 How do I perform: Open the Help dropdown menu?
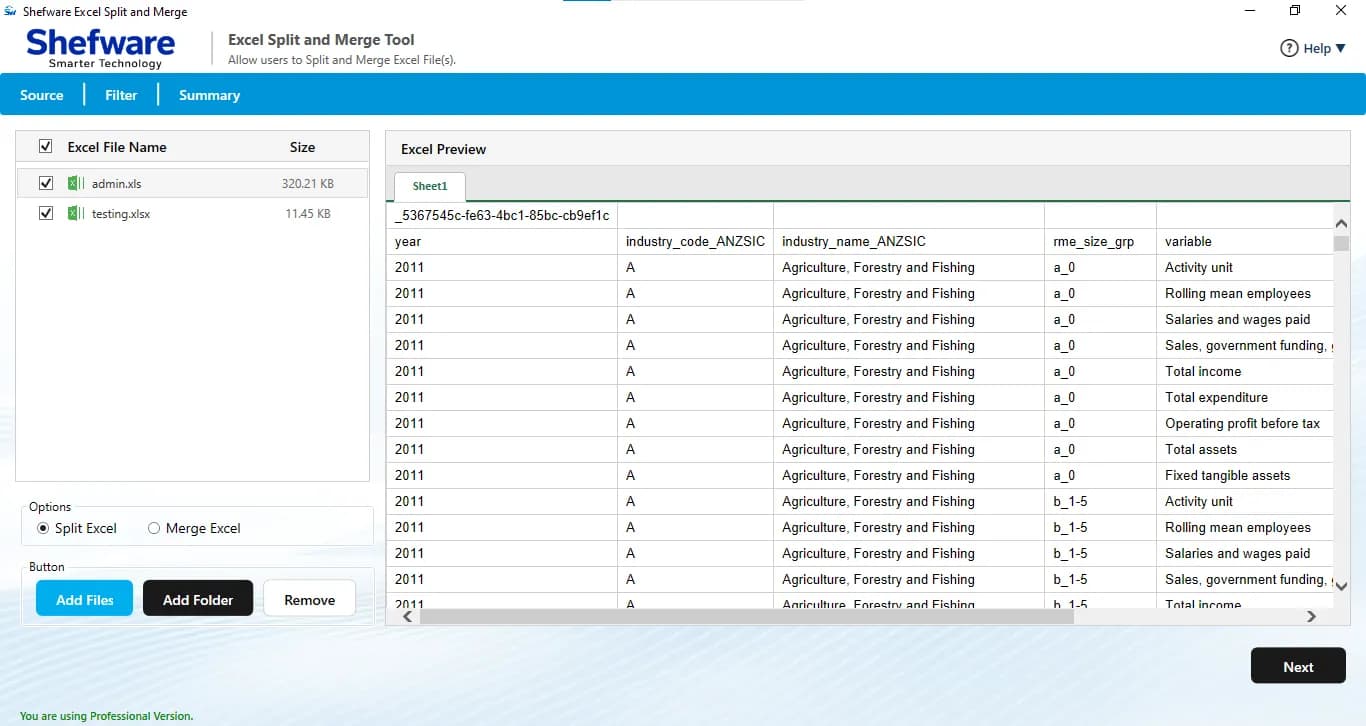click(x=1314, y=48)
